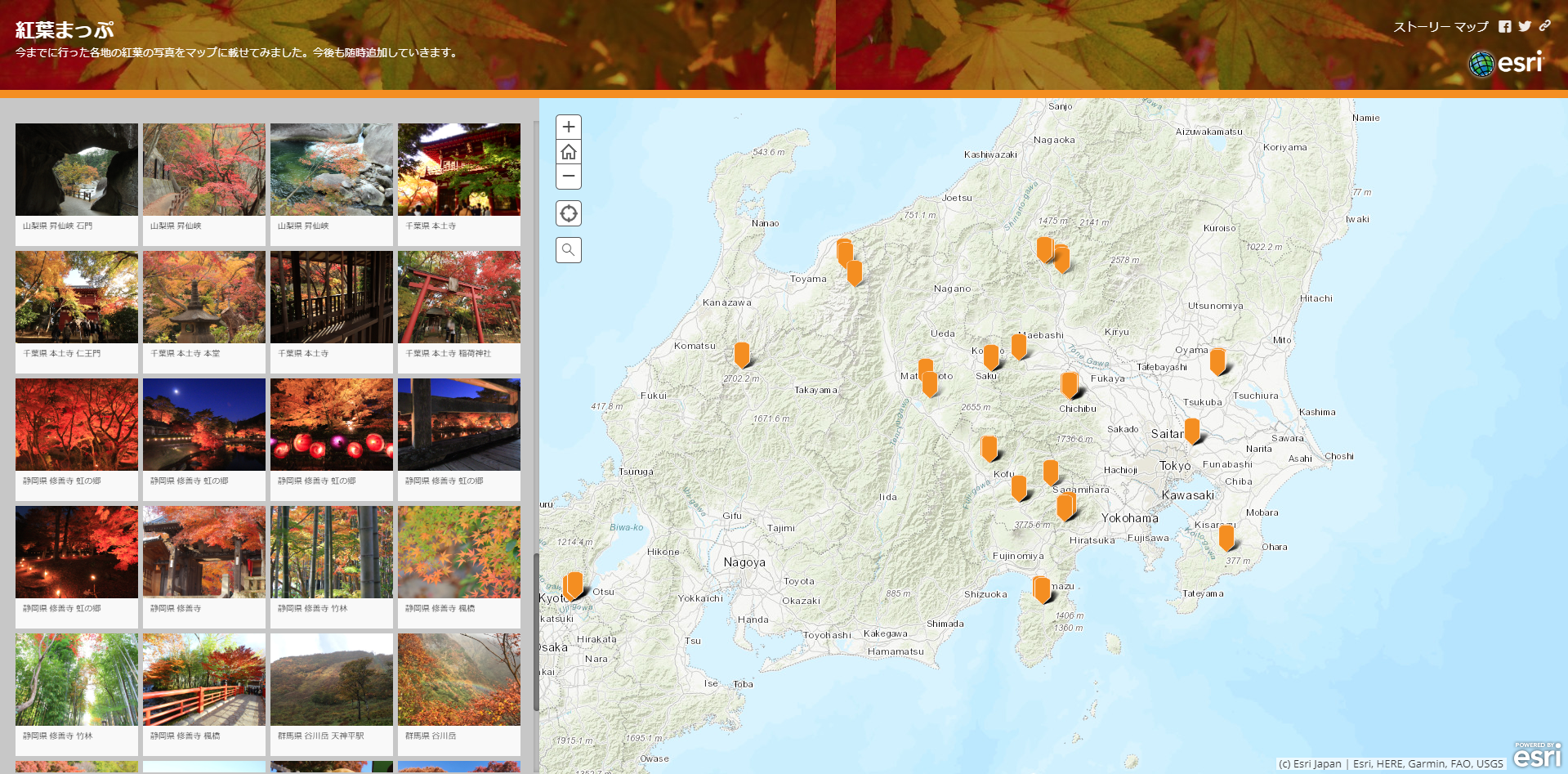Screen dimensions: 1568x774
Task: Select the 千葉県 本土寺 稲荷神社 photo
Action: (459, 298)
